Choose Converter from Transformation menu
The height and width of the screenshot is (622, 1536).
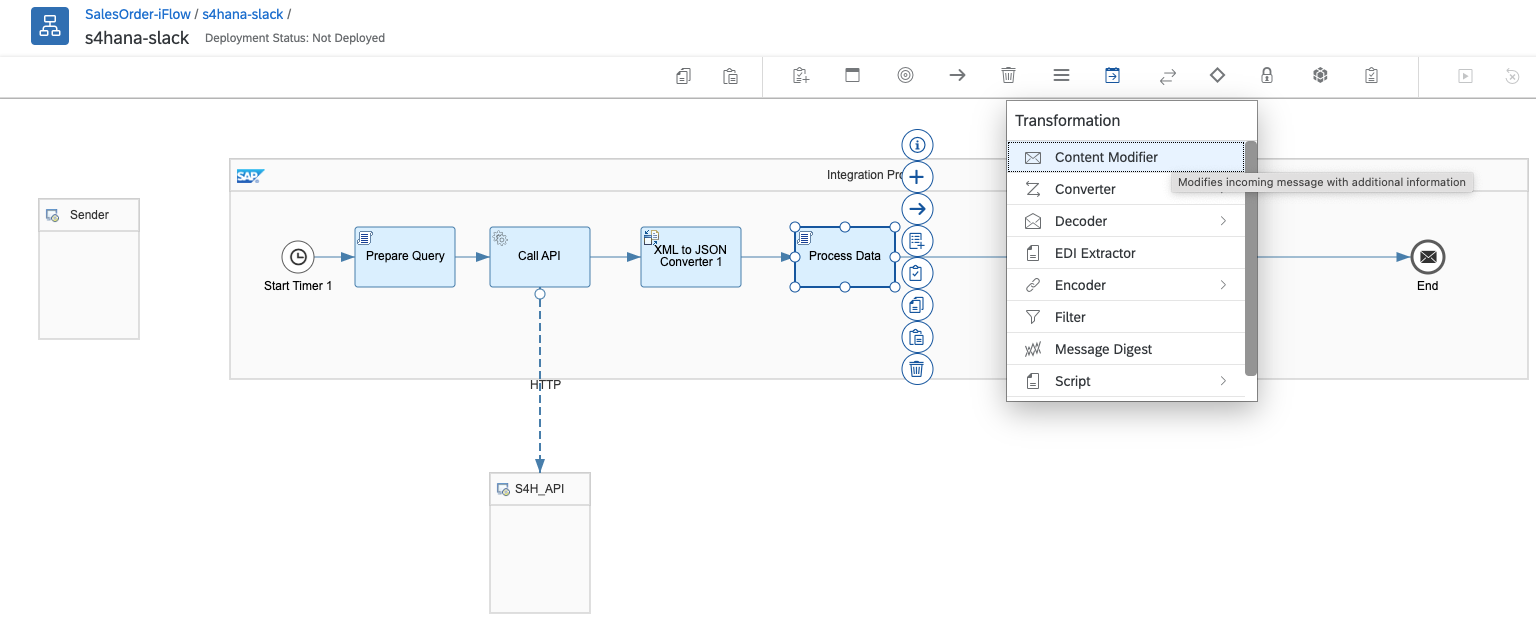[1126, 189]
